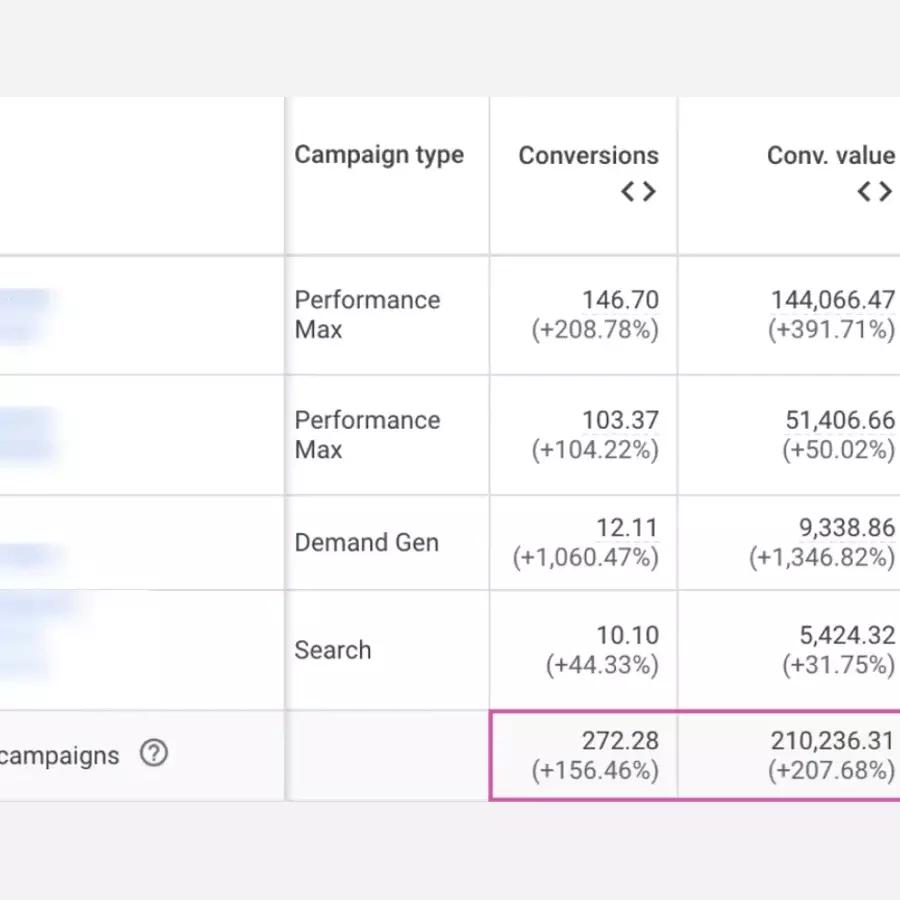
Task: Click the 9,338.86 conversion value cell
Action: [x=847, y=528]
